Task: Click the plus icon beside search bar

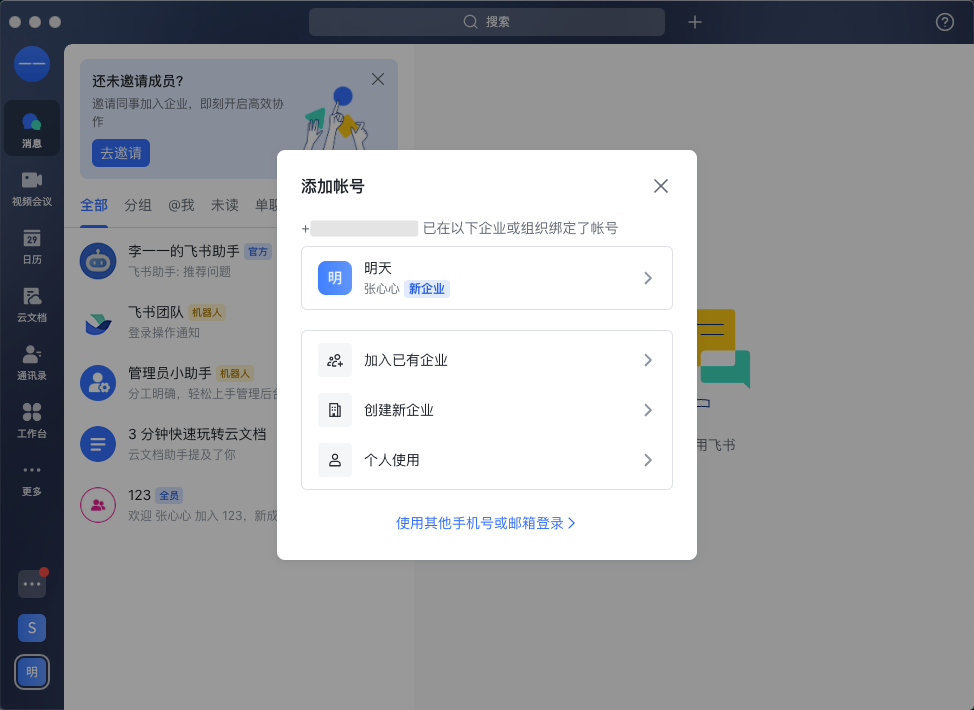Action: coord(694,22)
